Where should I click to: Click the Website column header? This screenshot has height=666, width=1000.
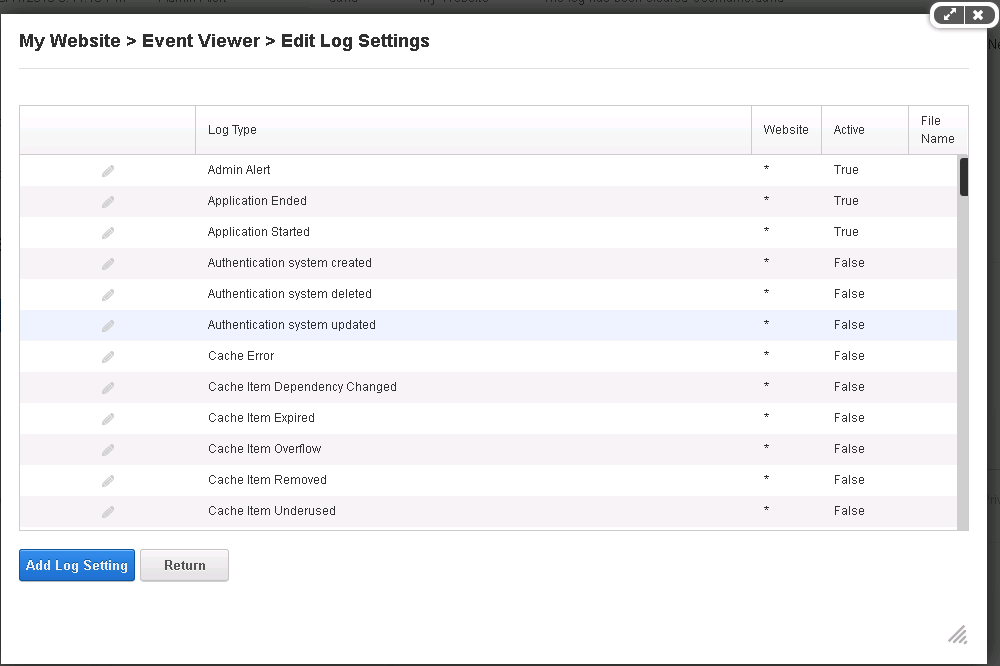tap(786, 130)
